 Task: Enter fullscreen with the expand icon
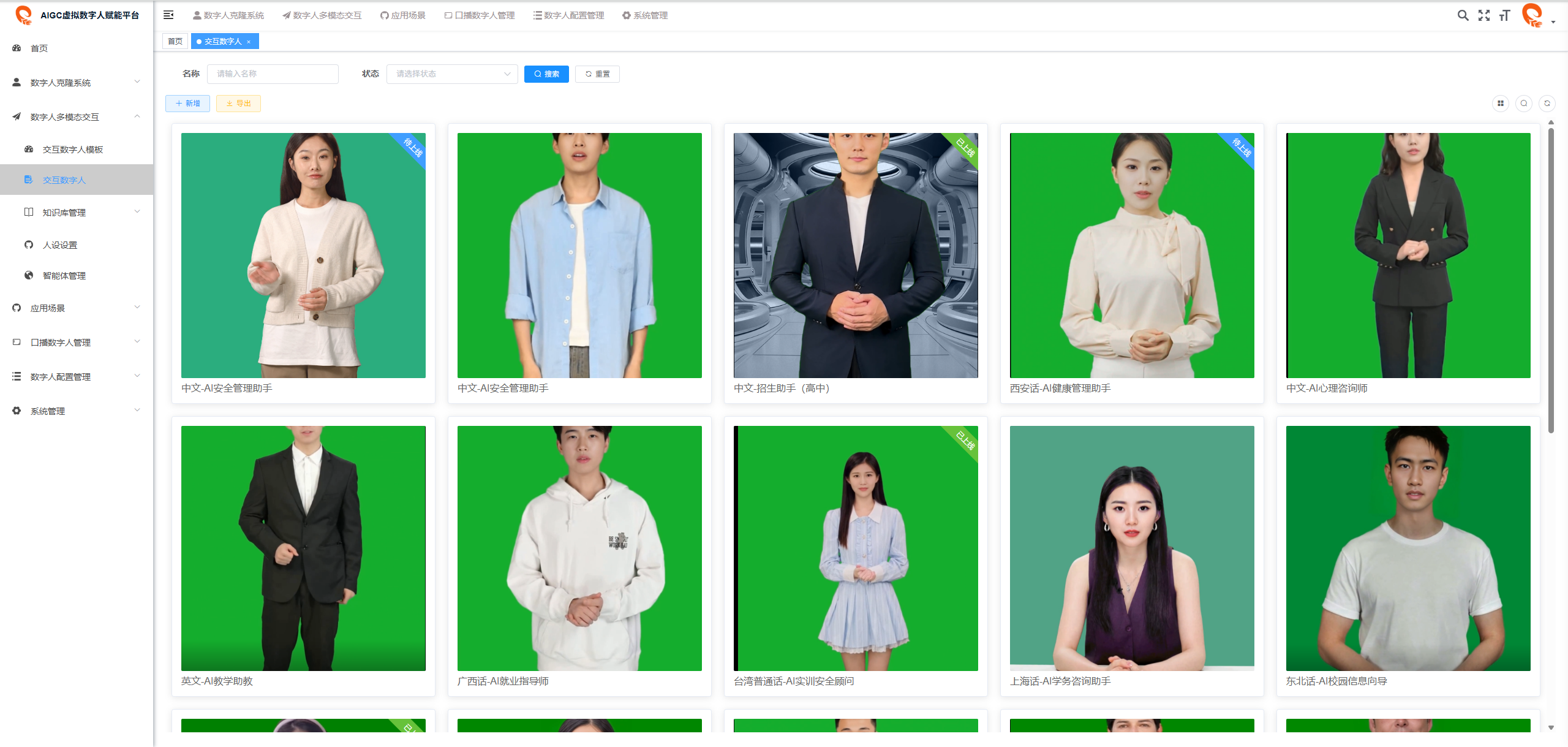1483,15
